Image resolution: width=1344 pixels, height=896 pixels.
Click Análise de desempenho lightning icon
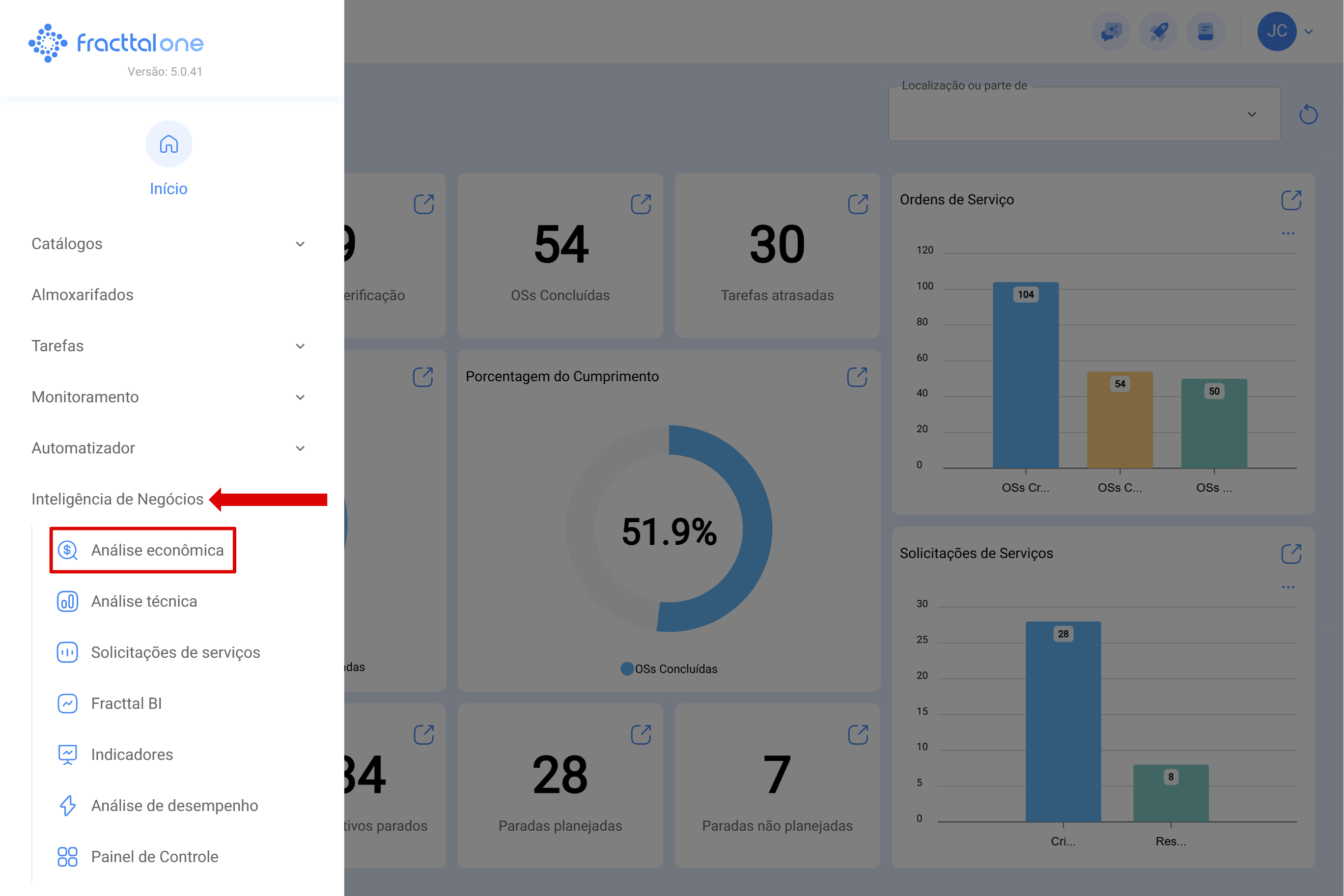click(67, 806)
